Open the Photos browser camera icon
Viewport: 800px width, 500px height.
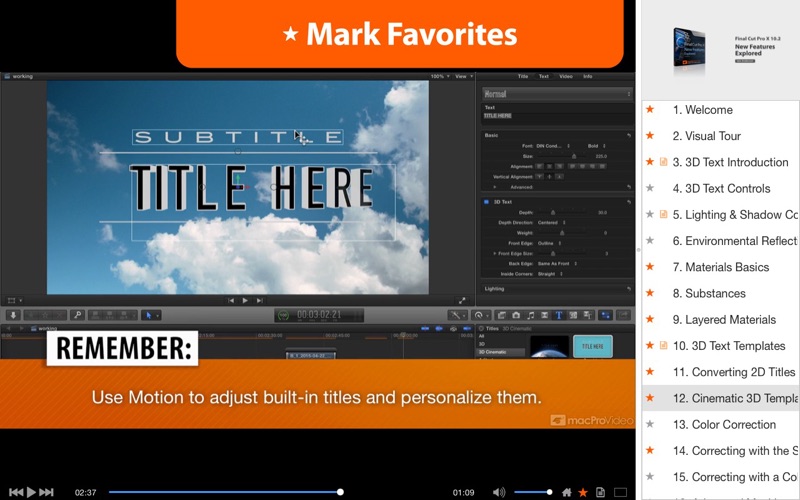pos(516,315)
